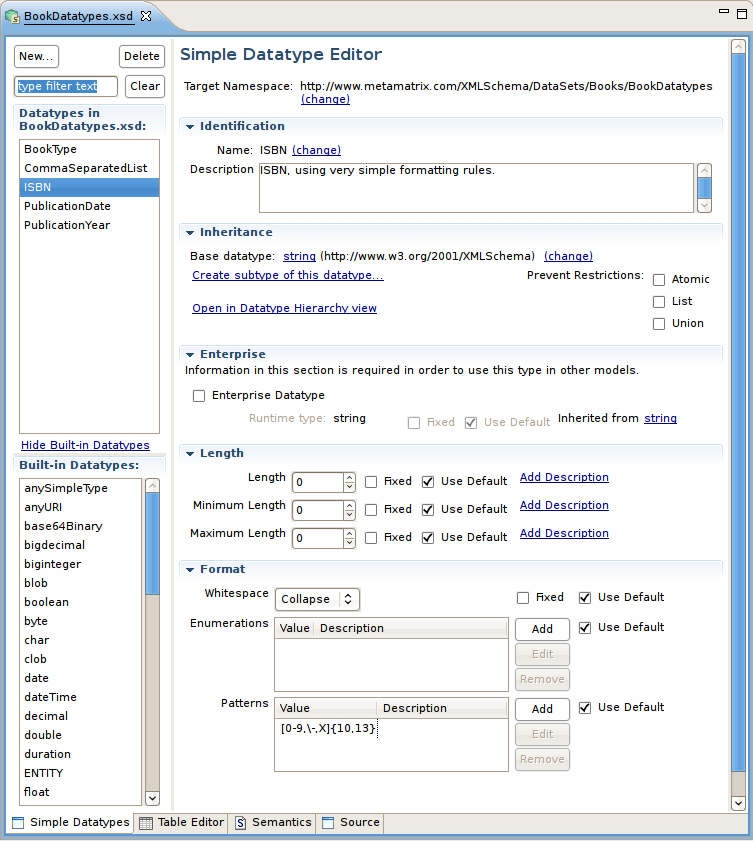The height and width of the screenshot is (841, 753).
Task: Maximize the editor pane
Action: (x=742, y=14)
